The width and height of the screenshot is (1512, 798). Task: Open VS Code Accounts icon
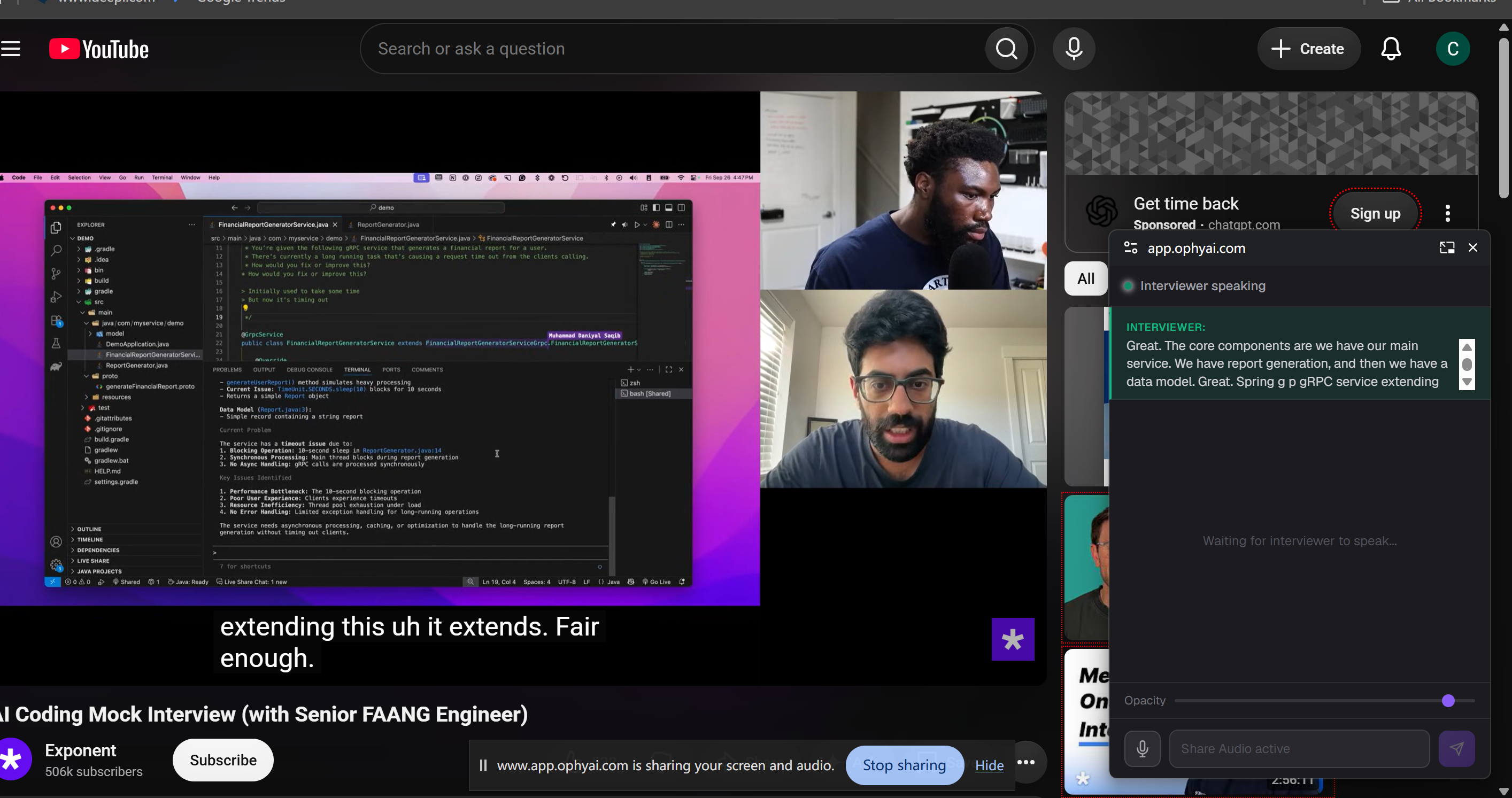tap(56, 541)
